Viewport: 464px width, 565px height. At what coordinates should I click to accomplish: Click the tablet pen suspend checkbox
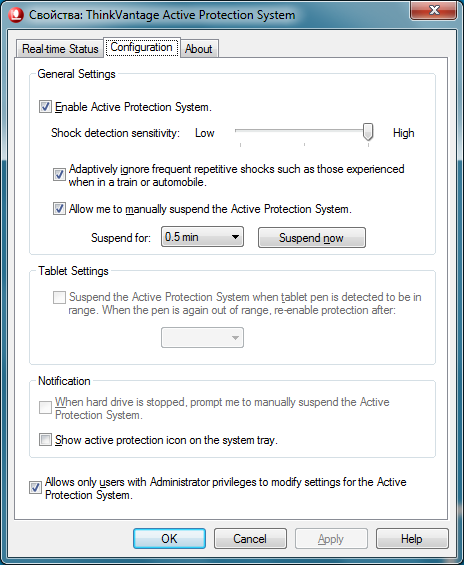(59, 297)
